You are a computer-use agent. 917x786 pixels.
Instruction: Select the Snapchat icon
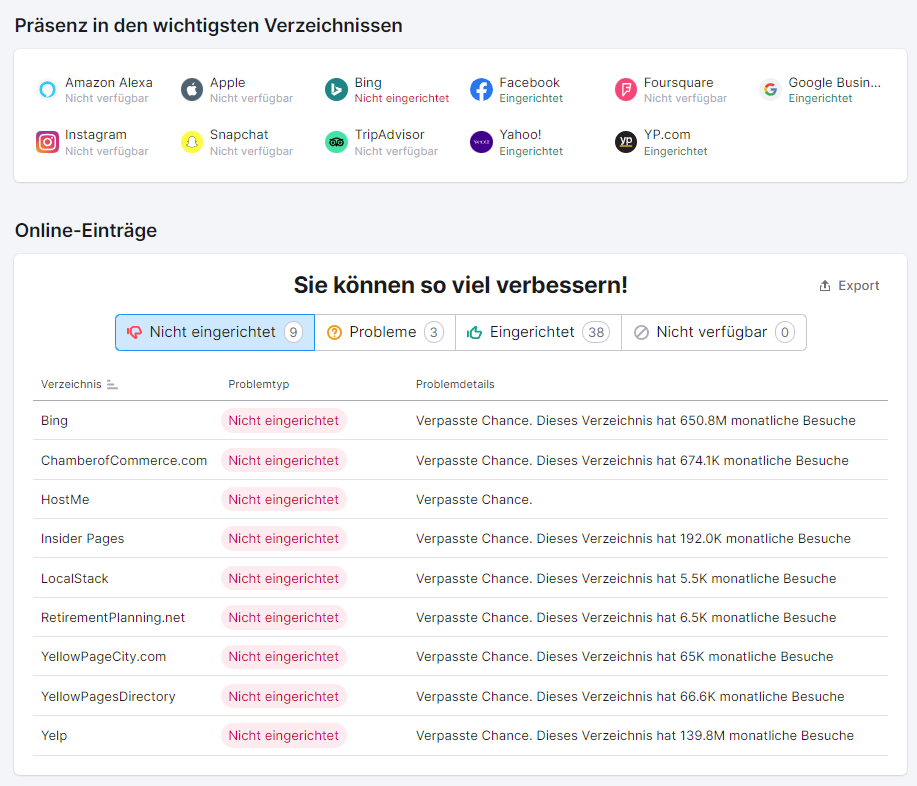(x=191, y=141)
